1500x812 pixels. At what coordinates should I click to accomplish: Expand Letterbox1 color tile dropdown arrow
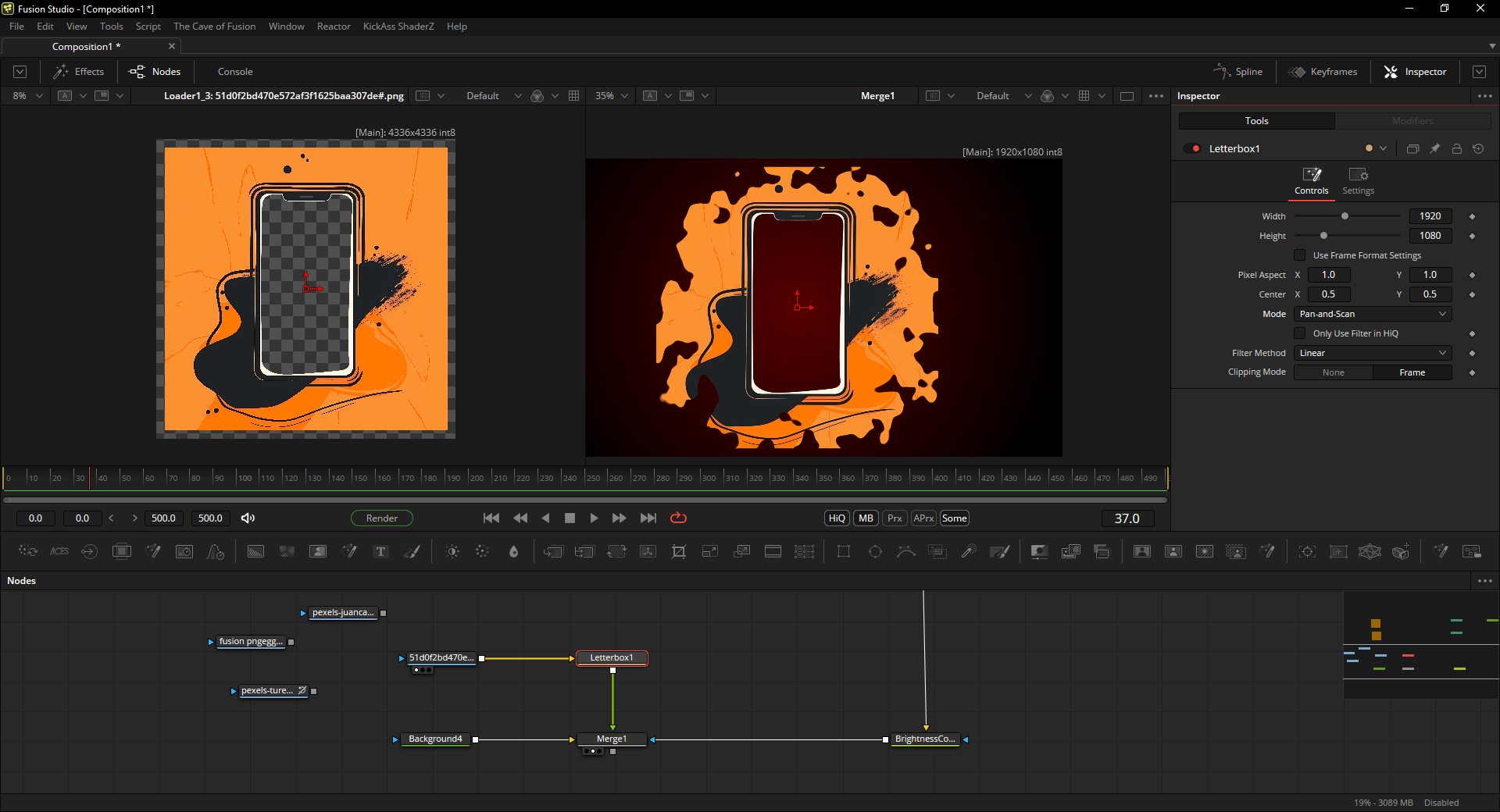click(x=1383, y=148)
